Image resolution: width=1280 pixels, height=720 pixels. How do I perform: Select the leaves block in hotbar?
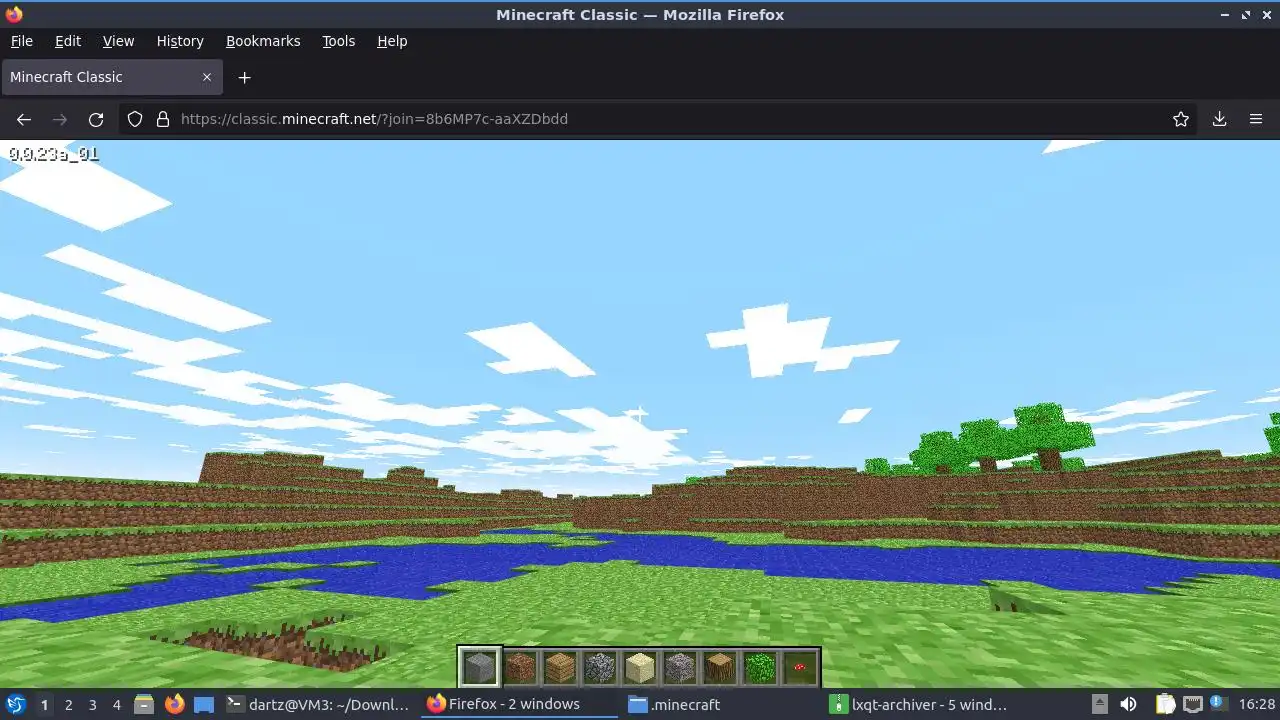(x=760, y=667)
